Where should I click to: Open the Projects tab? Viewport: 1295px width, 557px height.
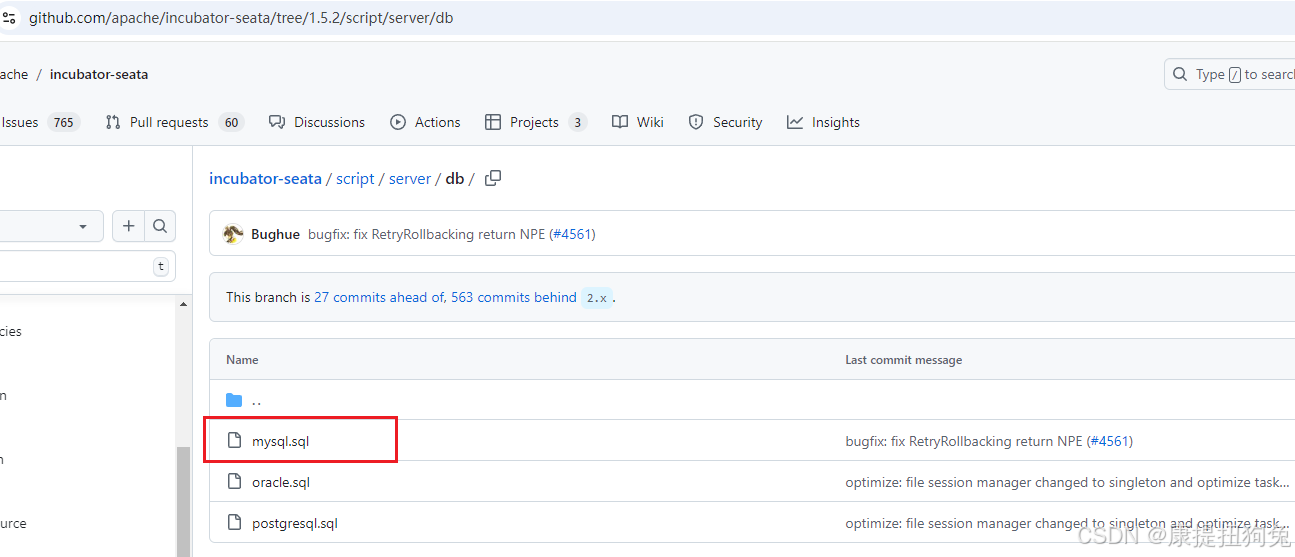[535, 122]
